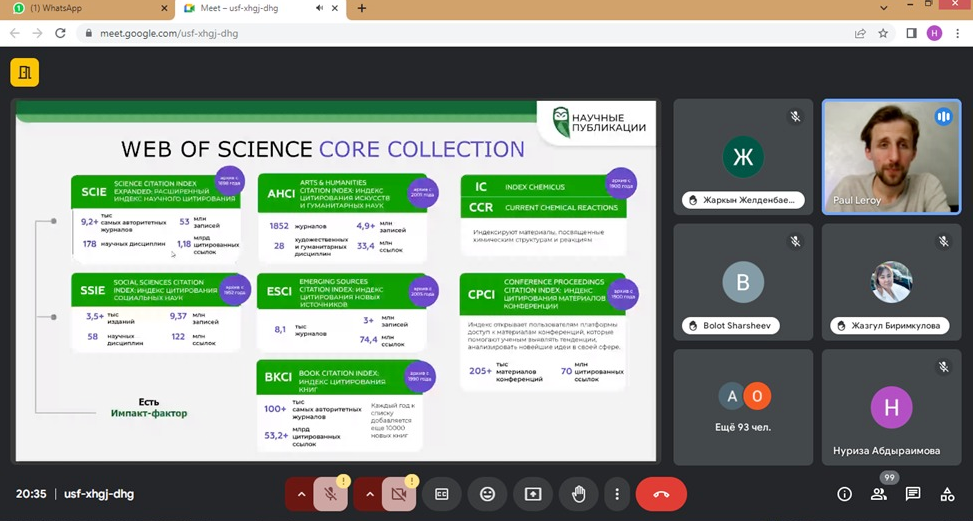
Task: Click the muted mic icon on Жаркын's tile
Action: pyautogui.click(x=795, y=117)
